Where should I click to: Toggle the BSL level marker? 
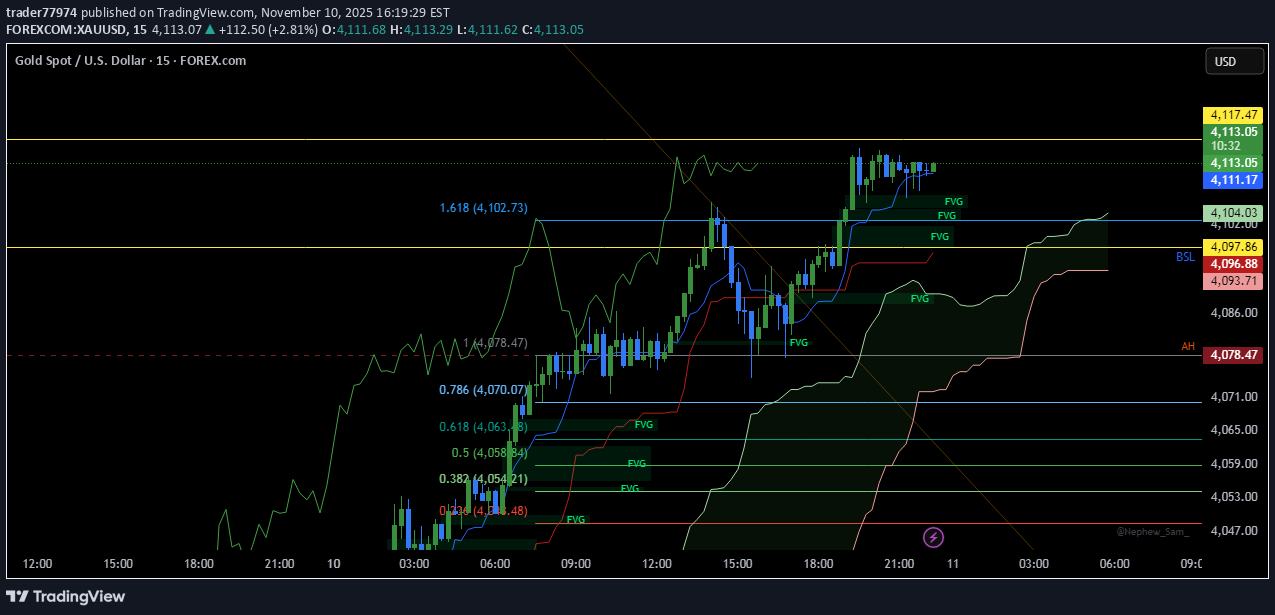click(1184, 256)
